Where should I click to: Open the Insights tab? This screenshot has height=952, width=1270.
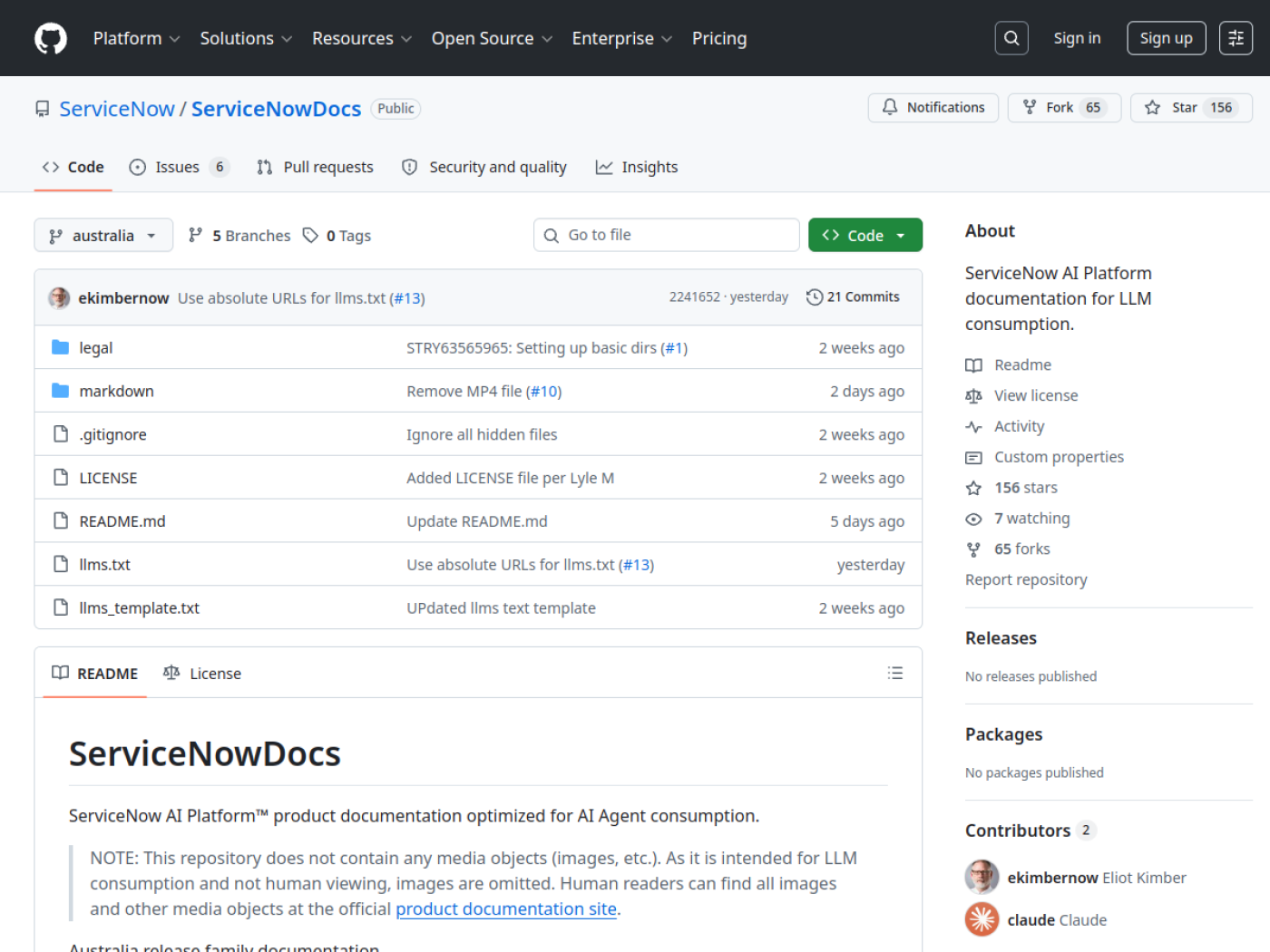[637, 167]
